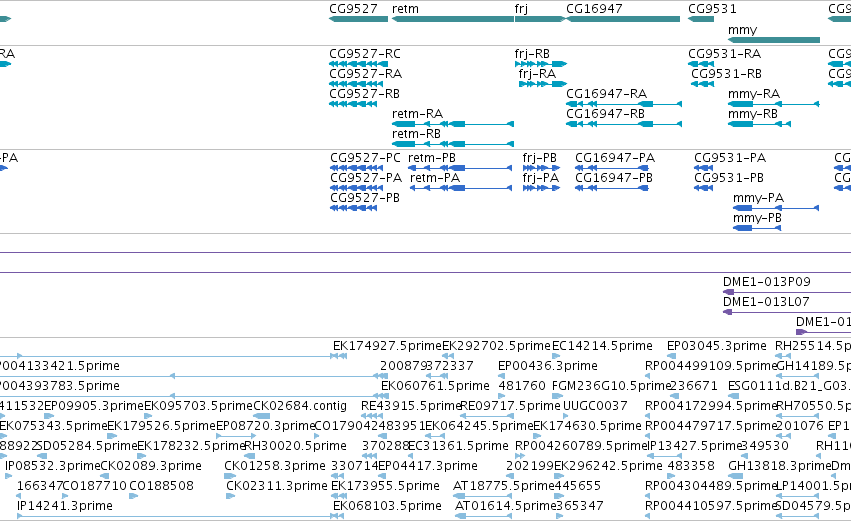Click EST IP13427.5prime
The height and width of the screenshot is (521, 851).
click(696, 446)
